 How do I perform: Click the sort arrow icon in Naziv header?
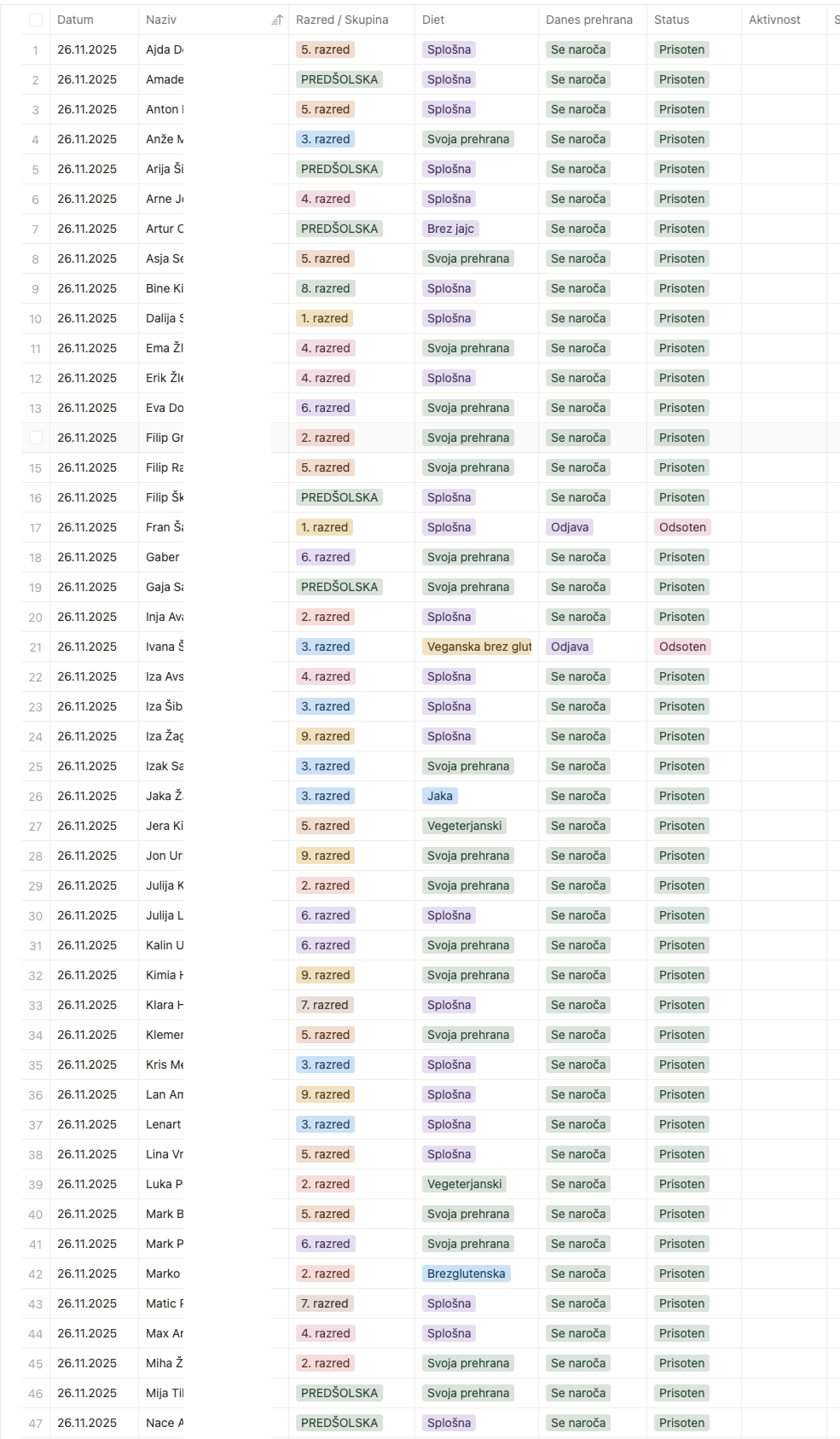(276, 20)
